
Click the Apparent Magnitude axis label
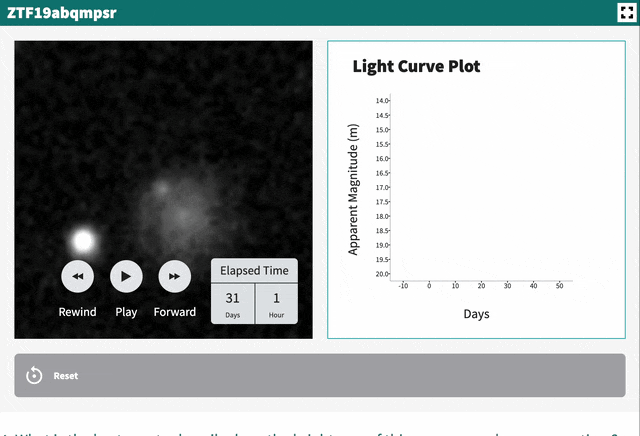(x=353, y=189)
